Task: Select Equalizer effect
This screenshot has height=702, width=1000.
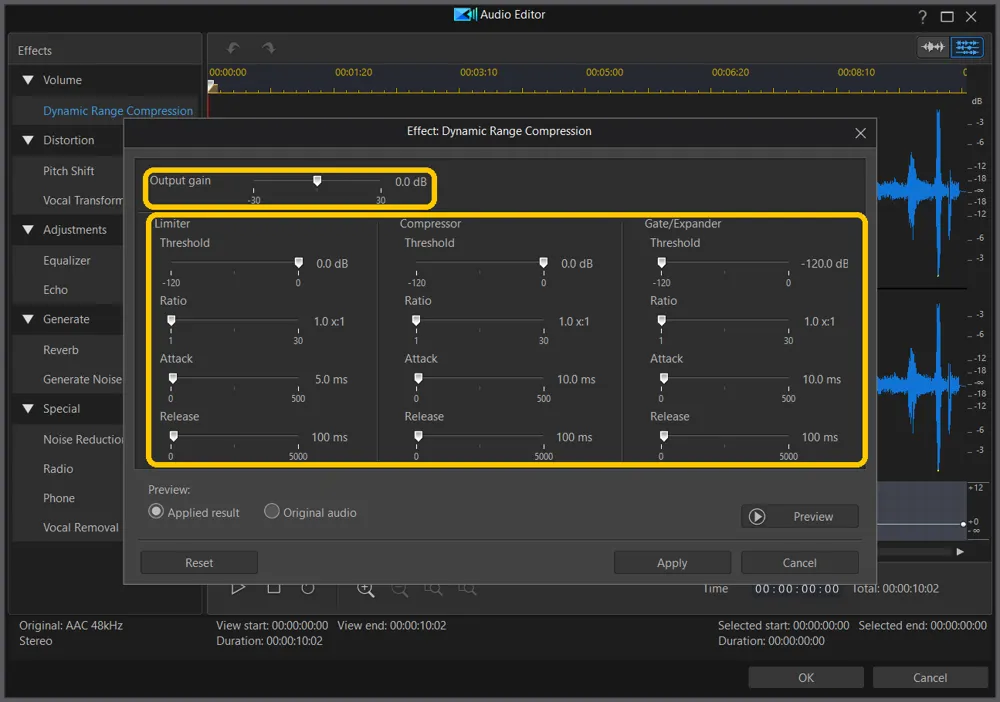Action: [x=66, y=260]
